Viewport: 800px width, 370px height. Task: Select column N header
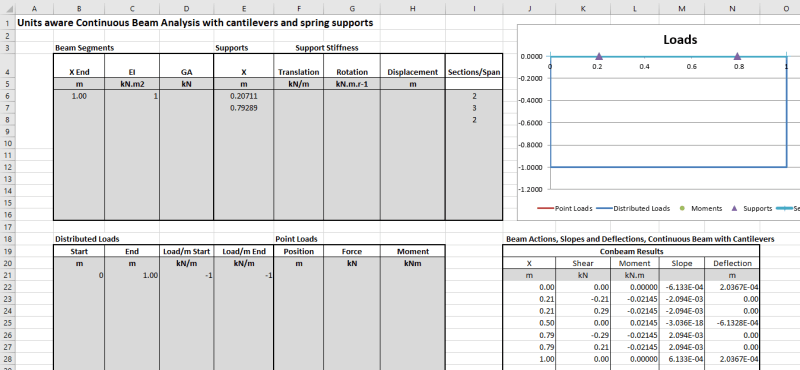coord(732,8)
